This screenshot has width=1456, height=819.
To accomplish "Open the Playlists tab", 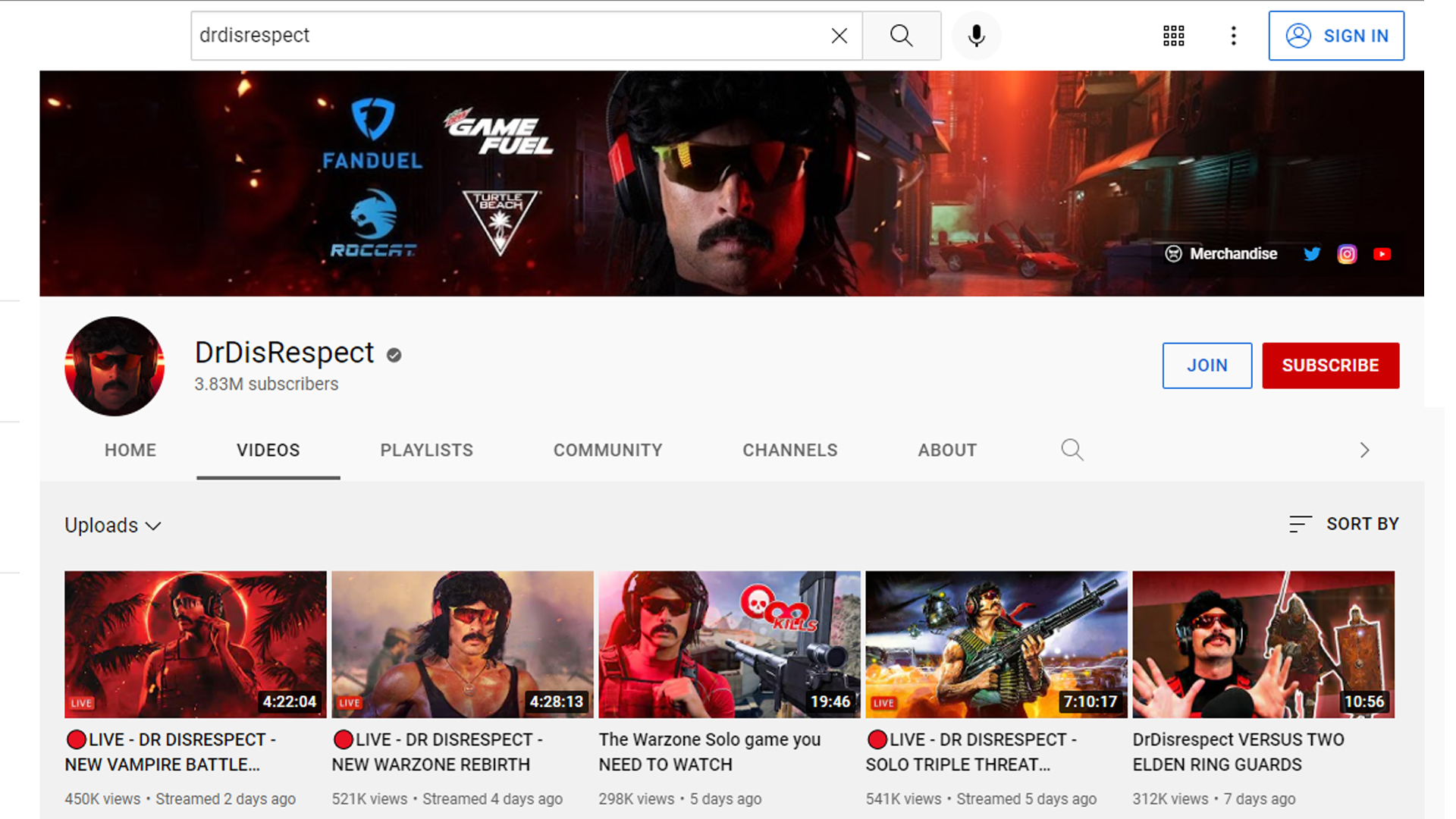I will pyautogui.click(x=427, y=450).
